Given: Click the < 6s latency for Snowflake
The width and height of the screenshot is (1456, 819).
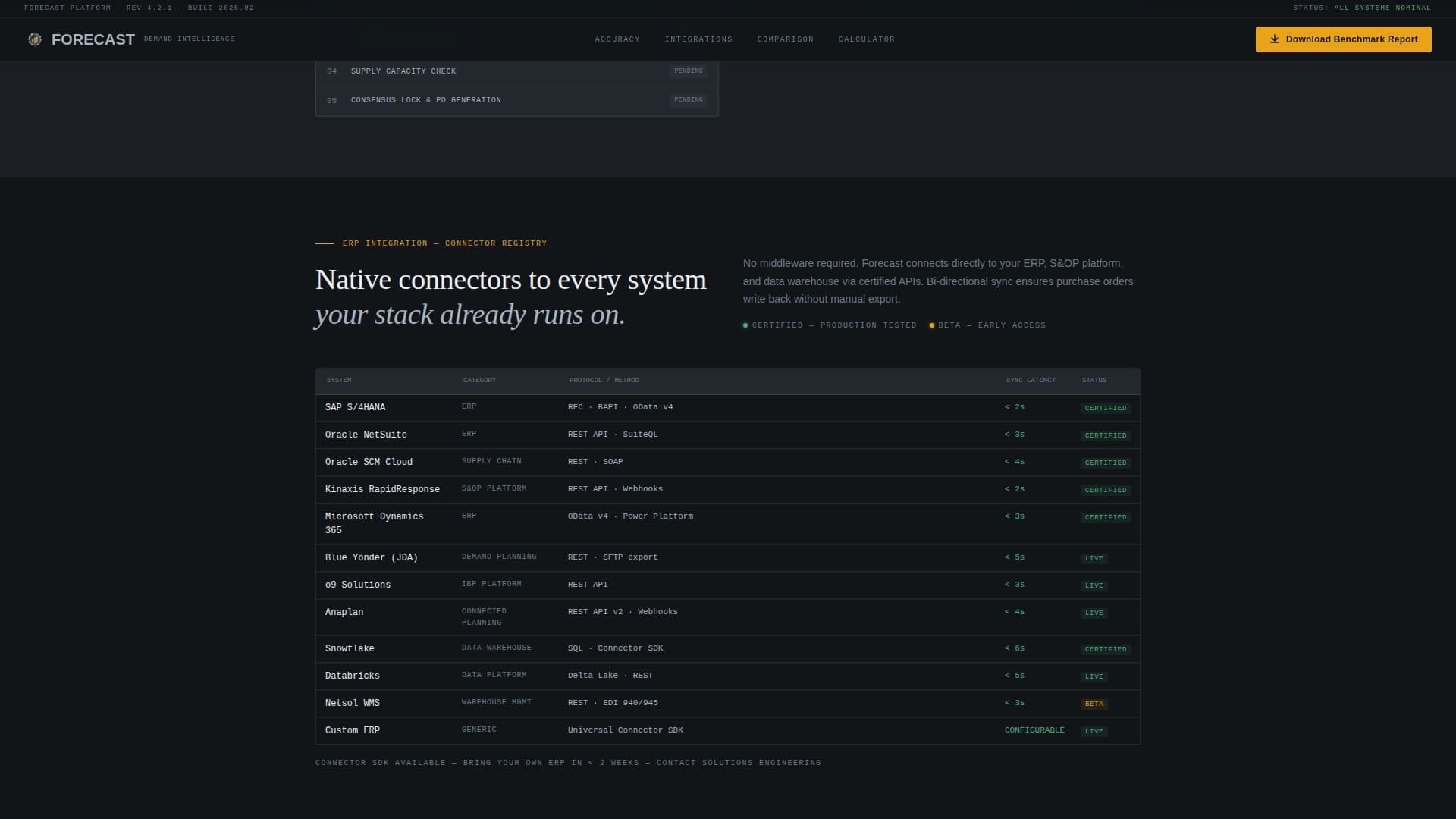Looking at the screenshot, I should pyautogui.click(x=1014, y=648).
